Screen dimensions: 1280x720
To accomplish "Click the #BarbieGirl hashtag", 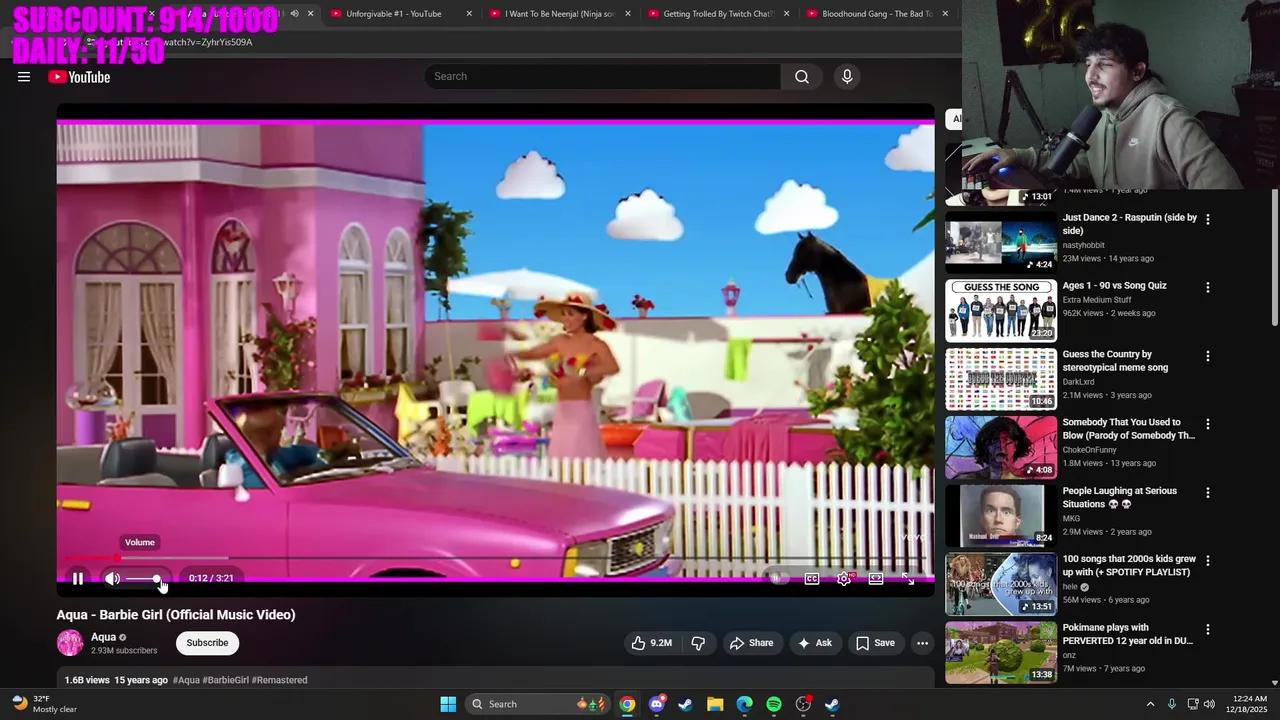I will point(226,680).
